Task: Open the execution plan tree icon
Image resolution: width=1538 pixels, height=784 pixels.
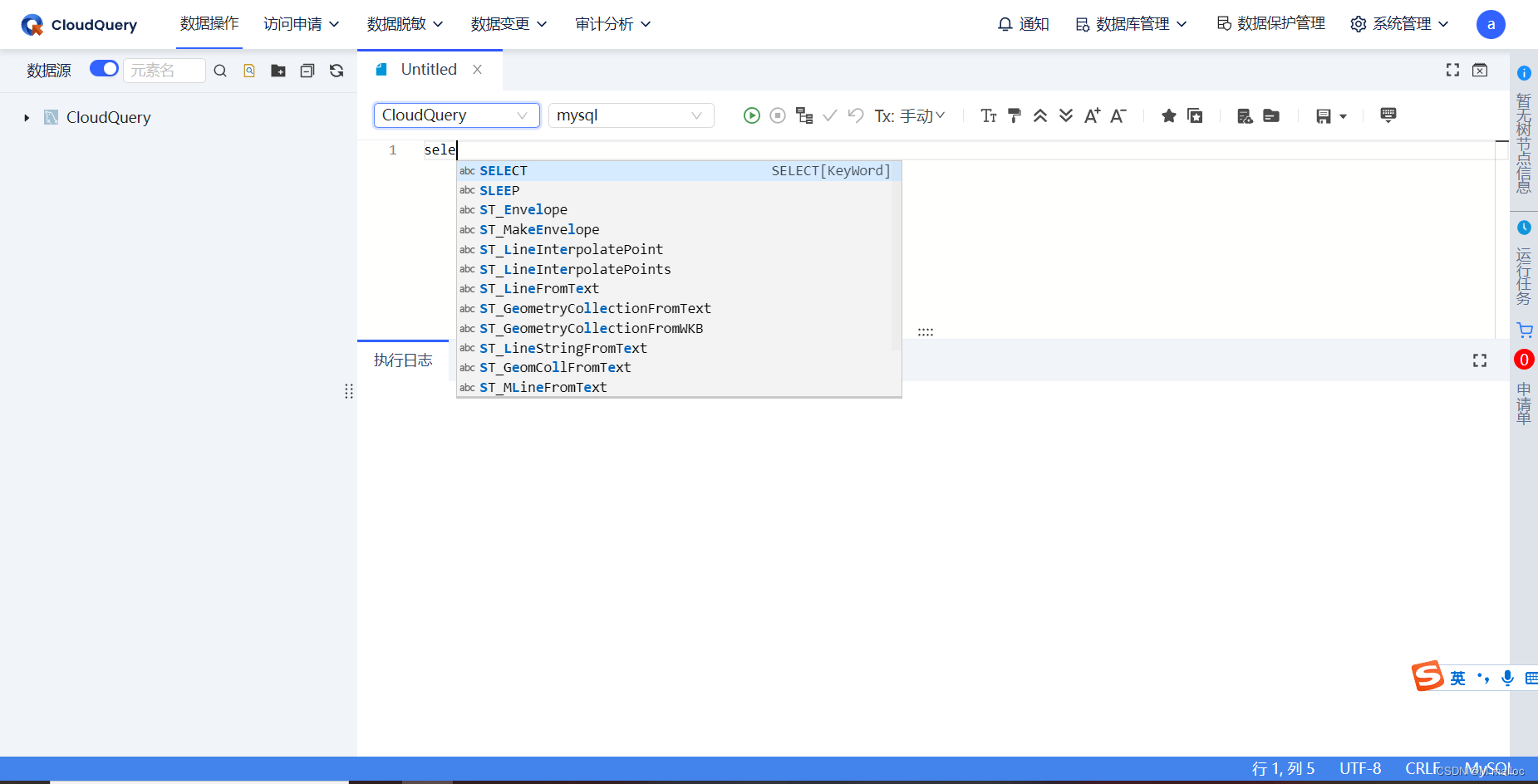Action: click(x=804, y=115)
